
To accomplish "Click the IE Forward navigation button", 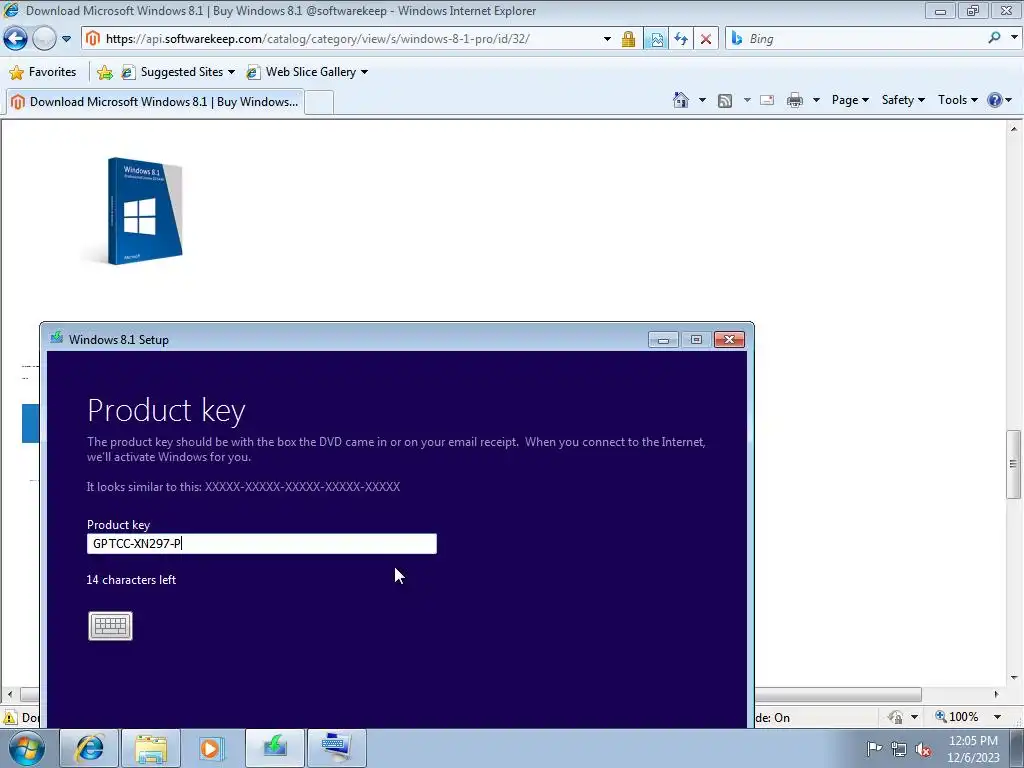I will (44, 39).
